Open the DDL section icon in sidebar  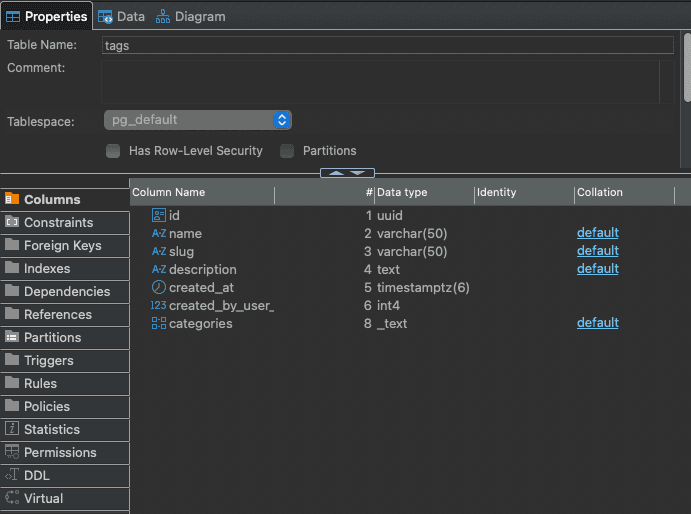(x=13, y=475)
